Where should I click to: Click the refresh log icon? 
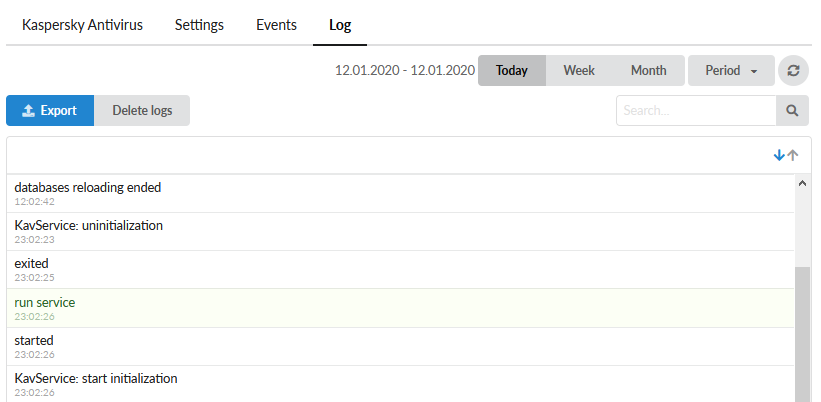[x=793, y=71]
